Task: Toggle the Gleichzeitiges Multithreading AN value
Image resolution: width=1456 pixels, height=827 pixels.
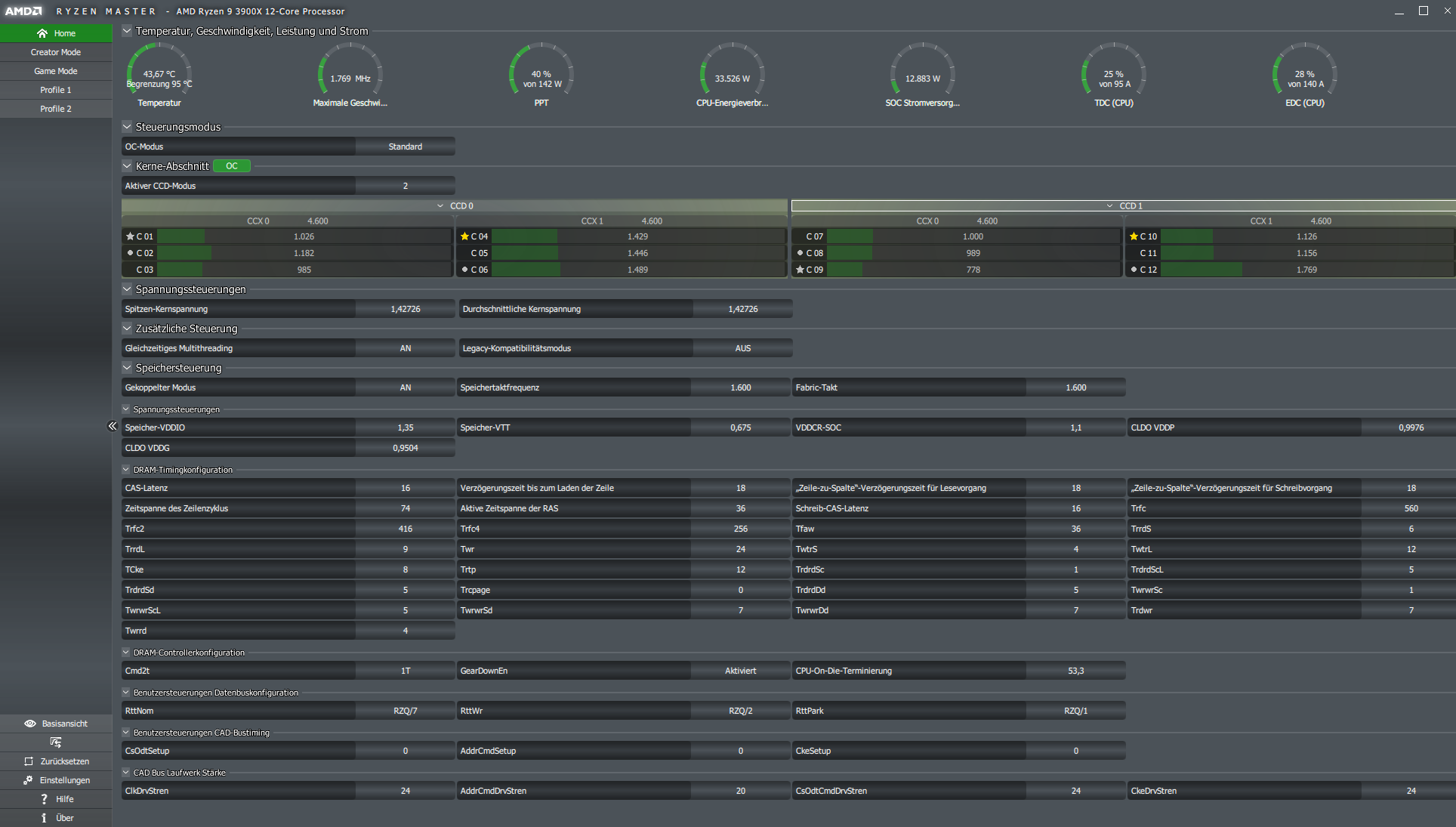Action: click(405, 348)
